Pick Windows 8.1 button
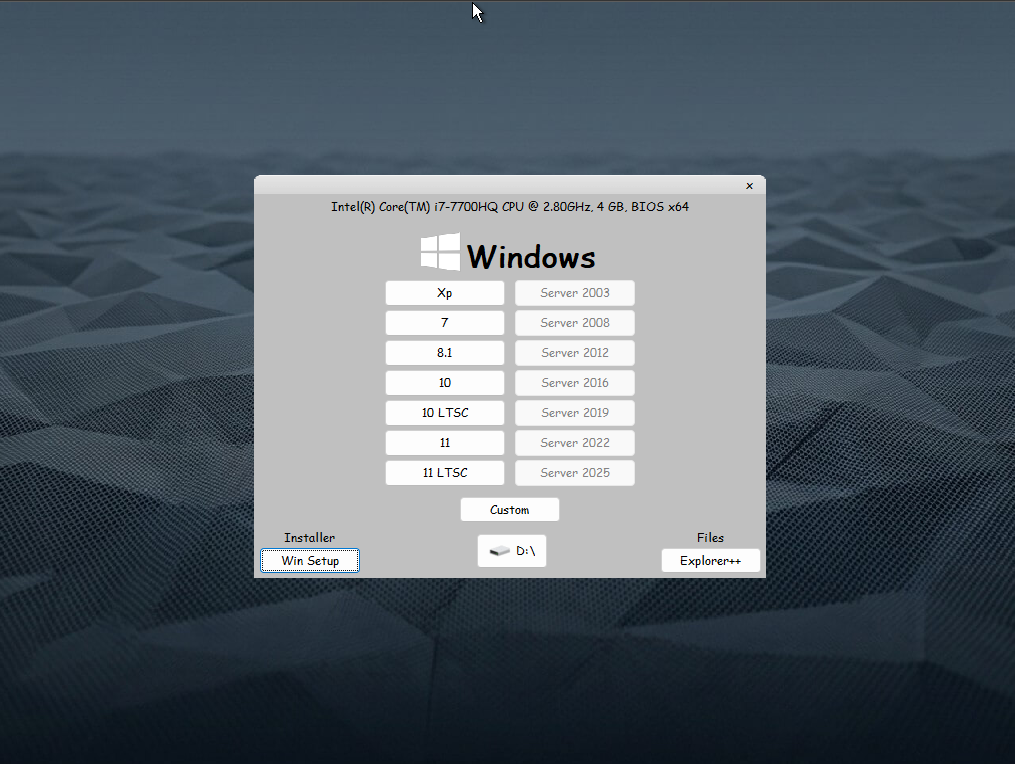 (445, 353)
